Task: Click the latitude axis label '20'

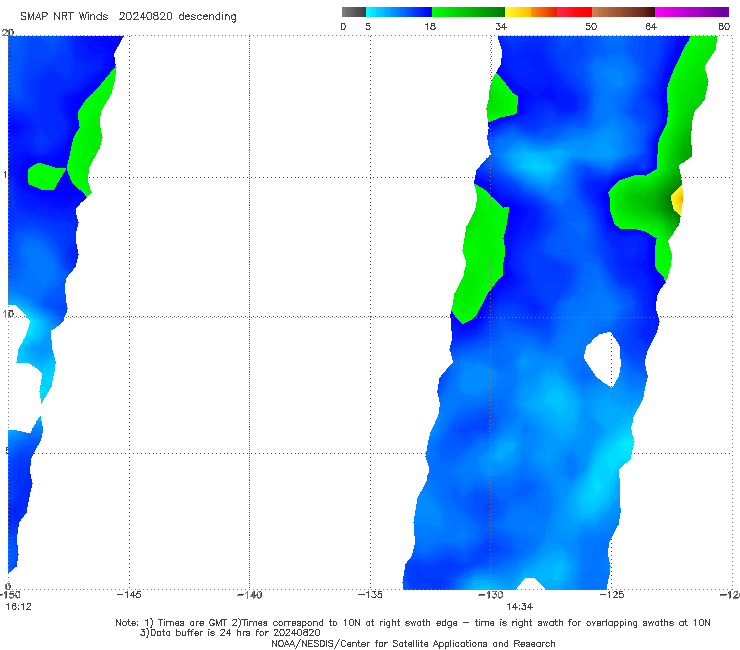Action: (8, 33)
